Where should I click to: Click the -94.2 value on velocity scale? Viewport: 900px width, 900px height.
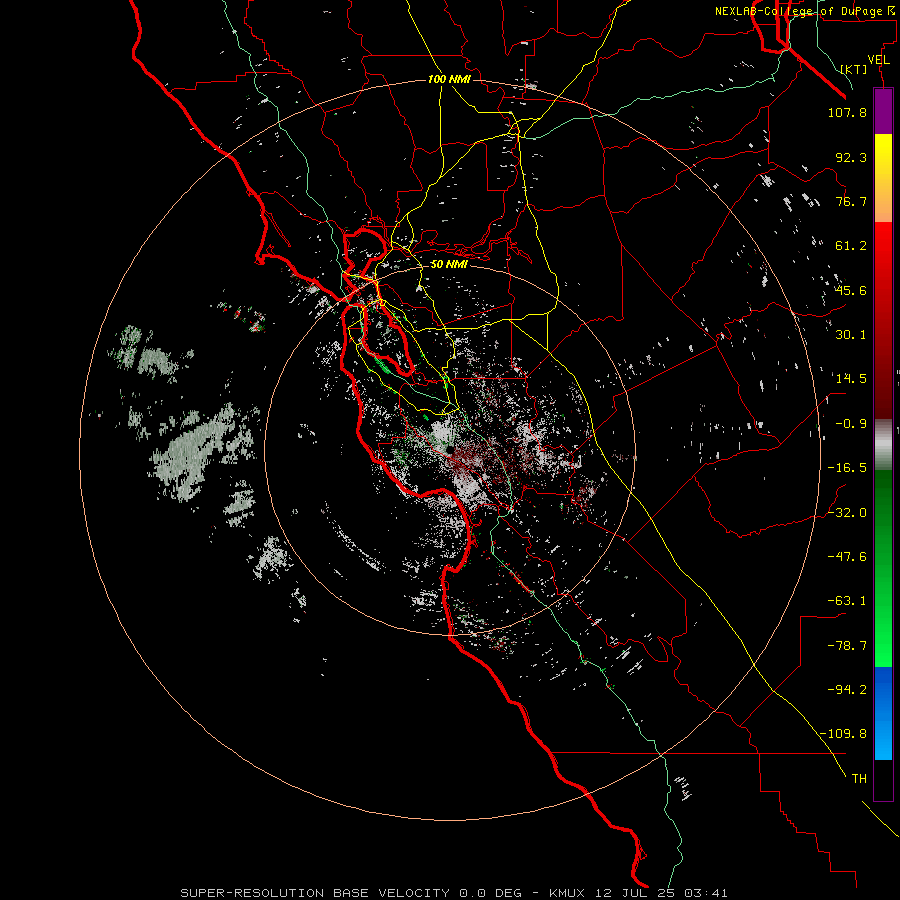[x=847, y=689]
